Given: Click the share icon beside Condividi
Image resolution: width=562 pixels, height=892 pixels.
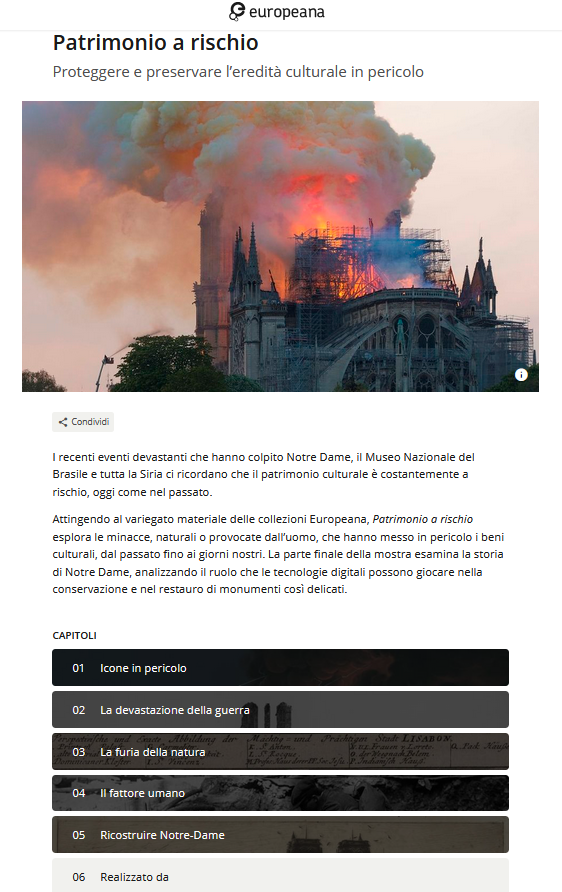Looking at the screenshot, I should pos(63,422).
